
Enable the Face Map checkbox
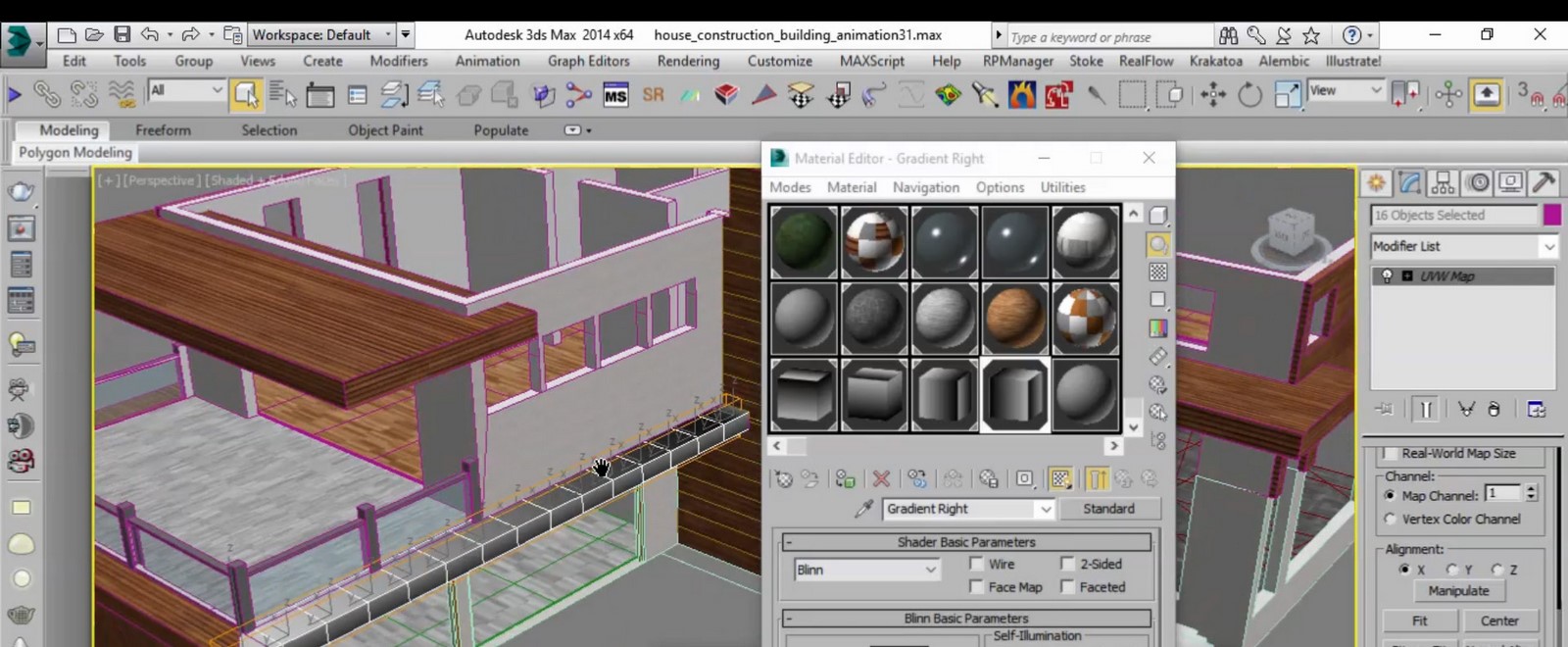pyautogui.click(x=976, y=586)
